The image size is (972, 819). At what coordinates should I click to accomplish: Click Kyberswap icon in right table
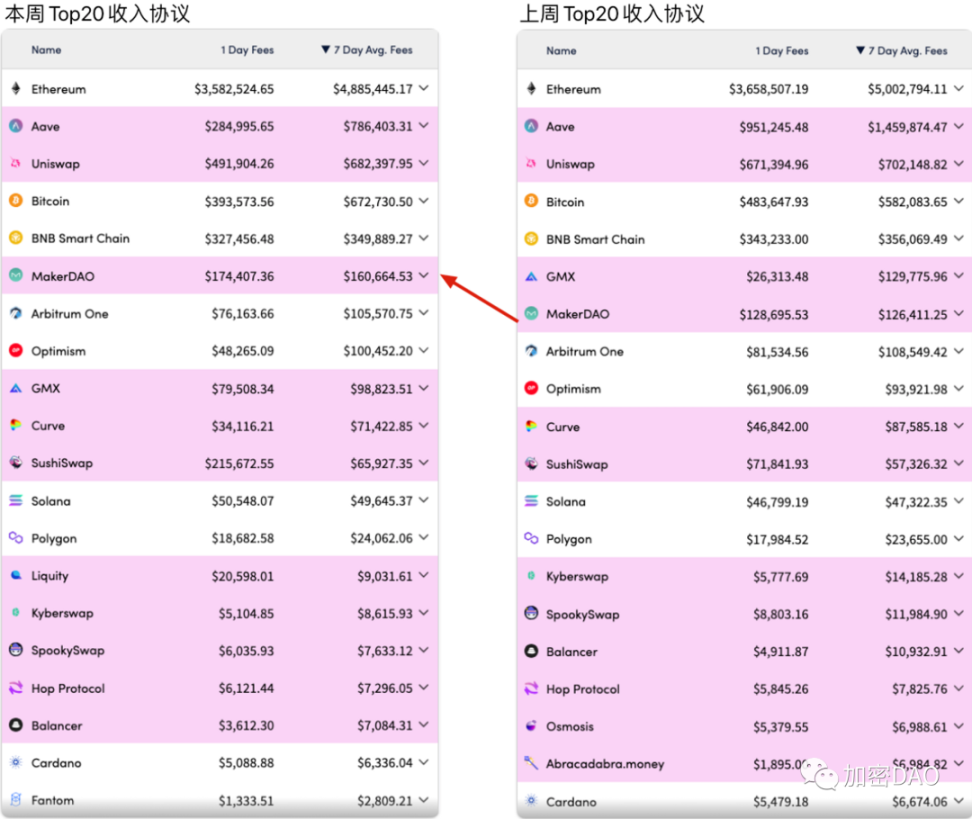click(531, 576)
